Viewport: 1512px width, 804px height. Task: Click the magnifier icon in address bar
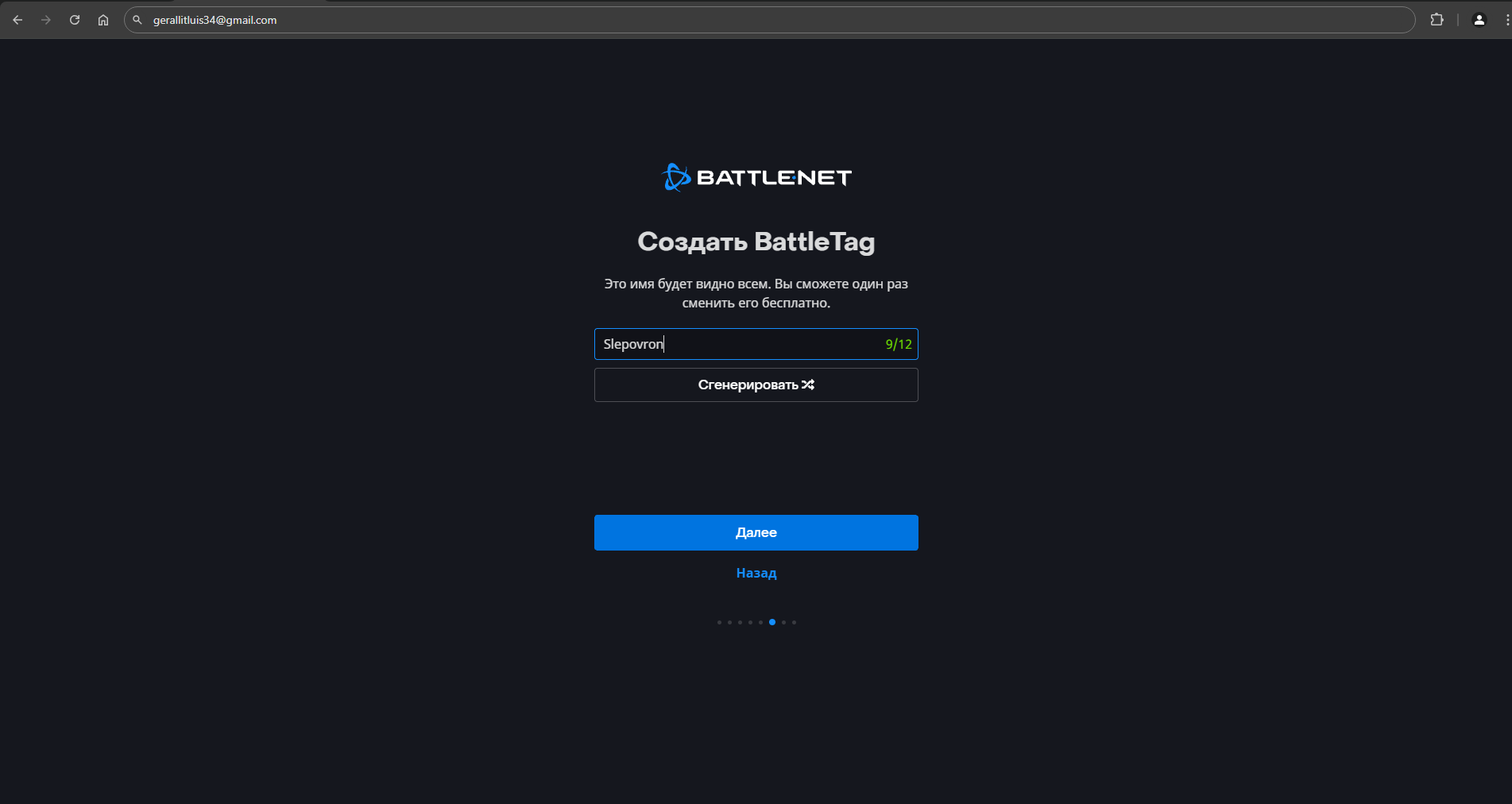[137, 20]
